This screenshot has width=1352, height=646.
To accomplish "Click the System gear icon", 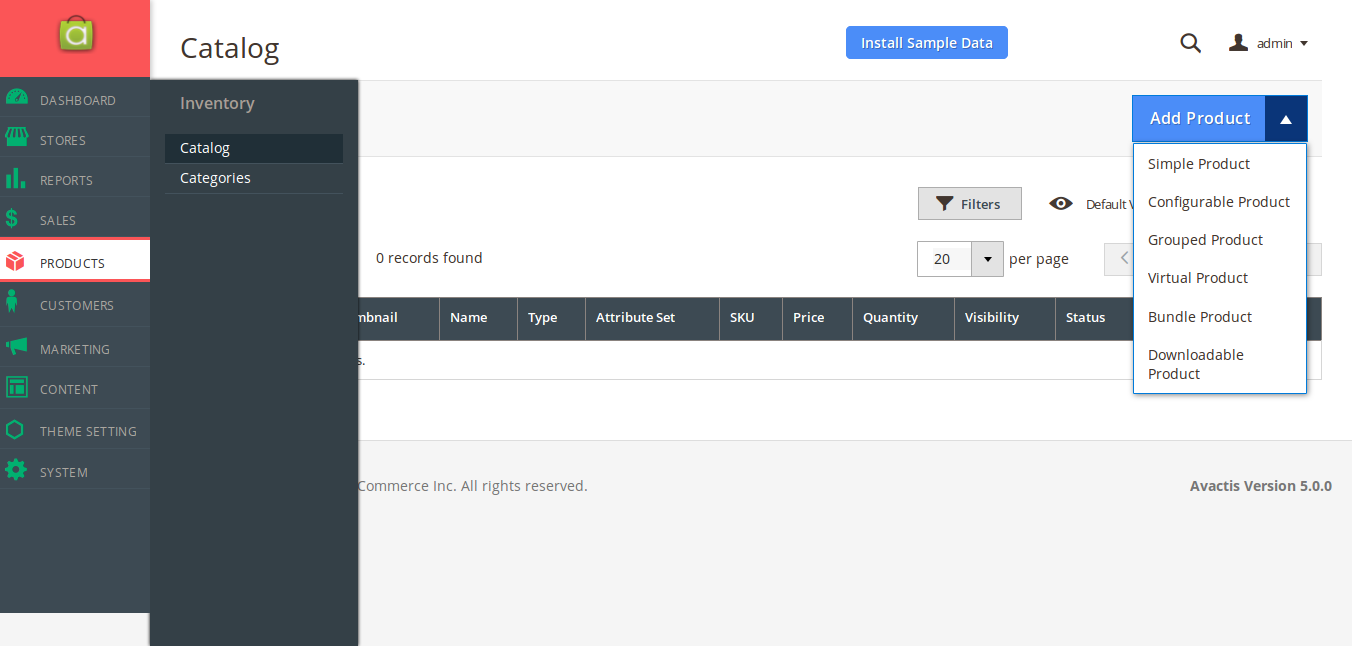I will (x=16, y=470).
